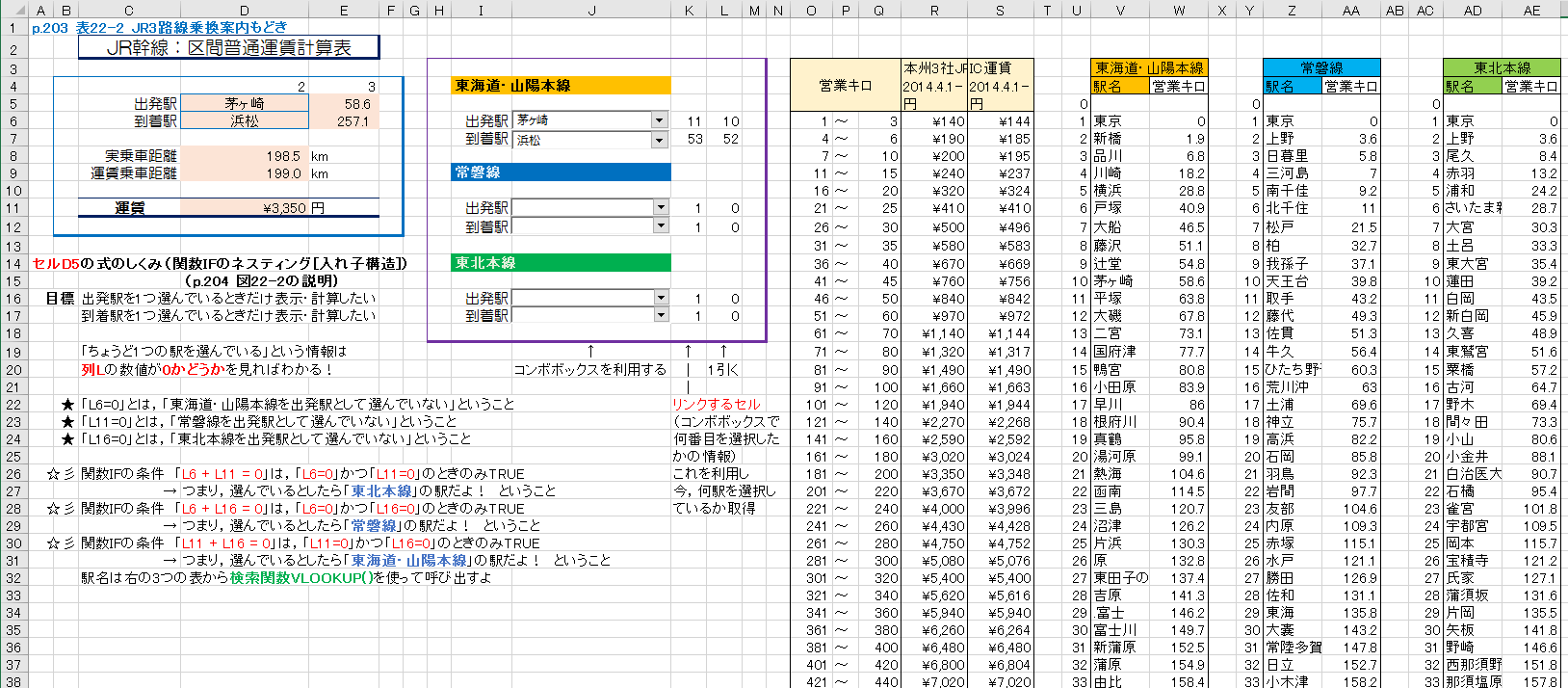The height and width of the screenshot is (688, 1568).
Task: Click the station cell 熱海
Action: coord(1120,473)
